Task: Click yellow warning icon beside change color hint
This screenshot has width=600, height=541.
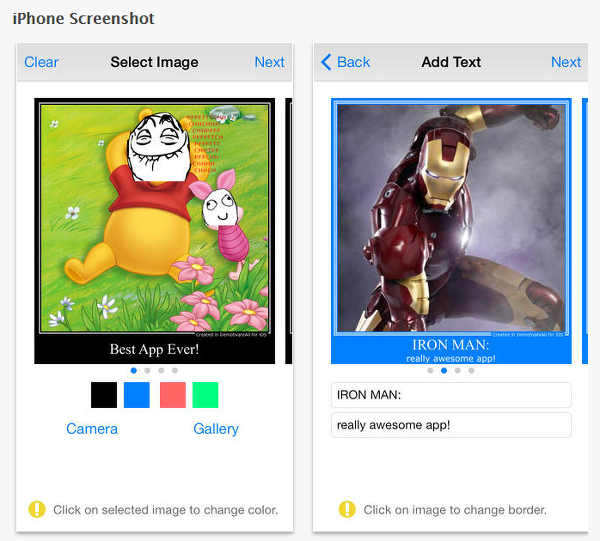Action: [x=37, y=509]
